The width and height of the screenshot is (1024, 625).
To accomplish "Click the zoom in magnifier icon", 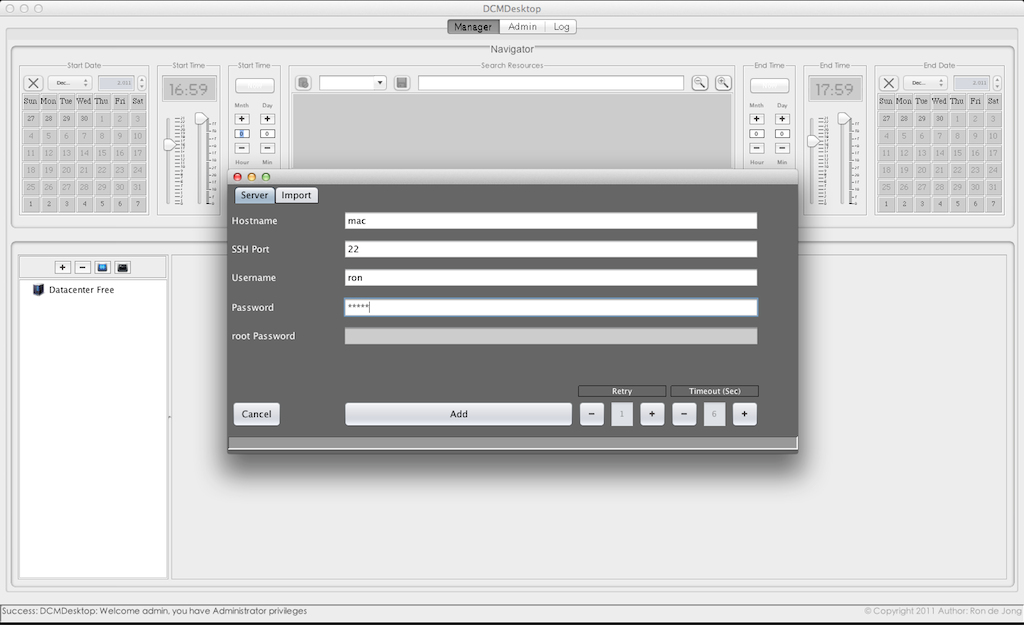I will 723,83.
